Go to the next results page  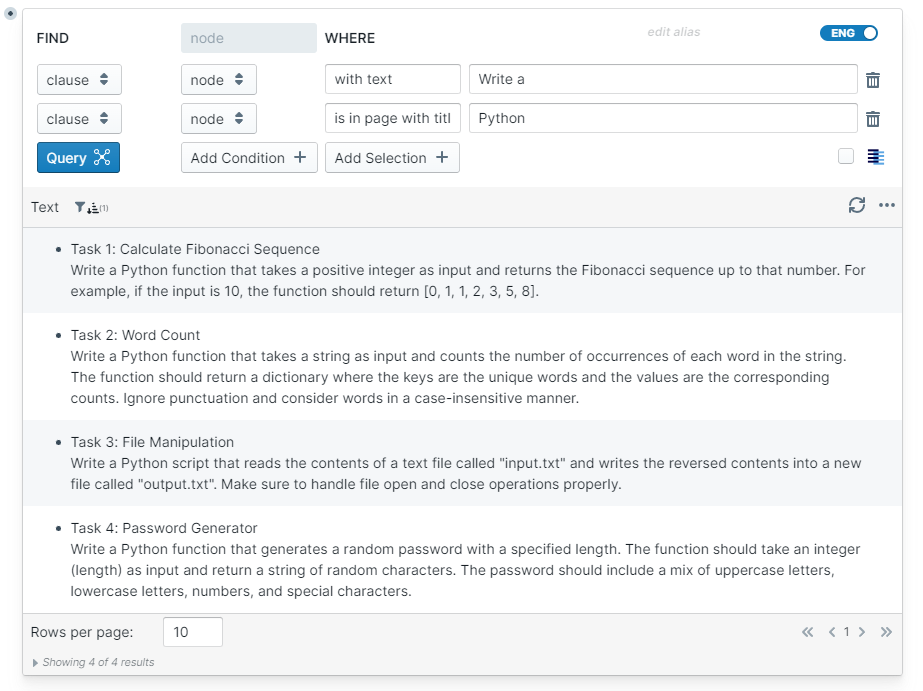pos(862,632)
